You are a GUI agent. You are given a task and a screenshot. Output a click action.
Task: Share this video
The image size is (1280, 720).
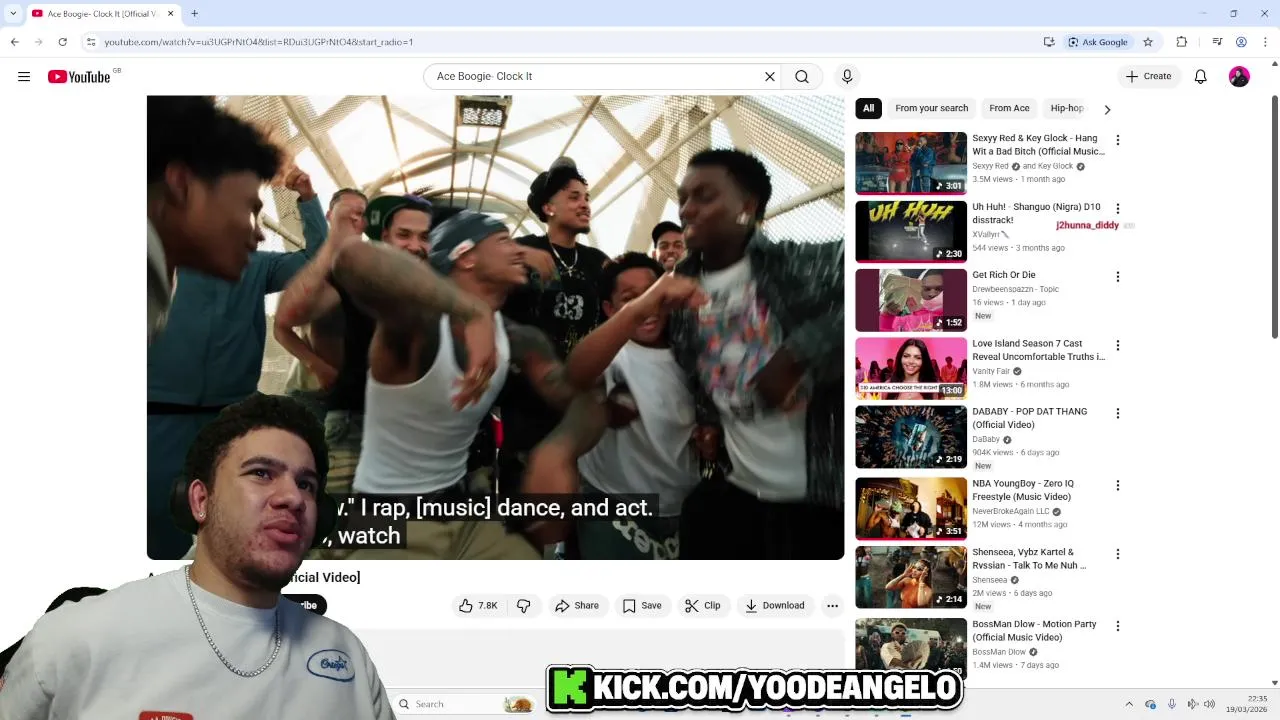click(577, 605)
